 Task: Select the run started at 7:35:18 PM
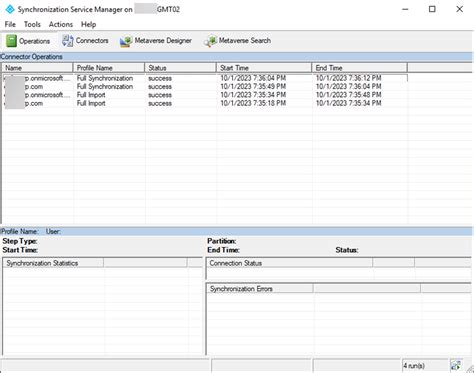click(x=205, y=103)
